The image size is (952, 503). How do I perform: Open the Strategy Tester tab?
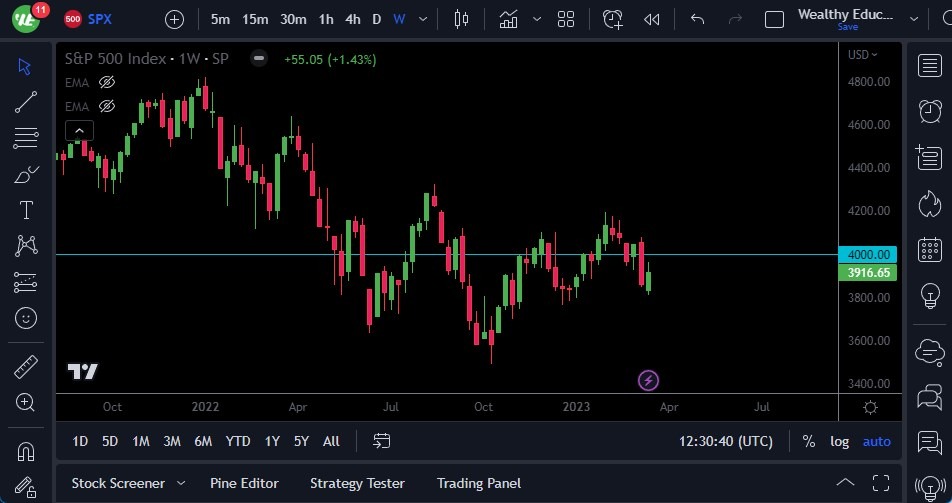(357, 483)
